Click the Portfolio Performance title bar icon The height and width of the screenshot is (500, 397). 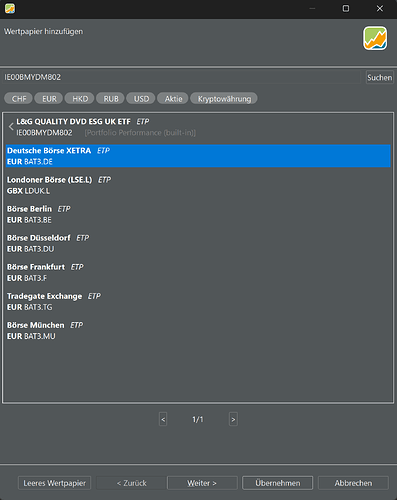pos(10,8)
